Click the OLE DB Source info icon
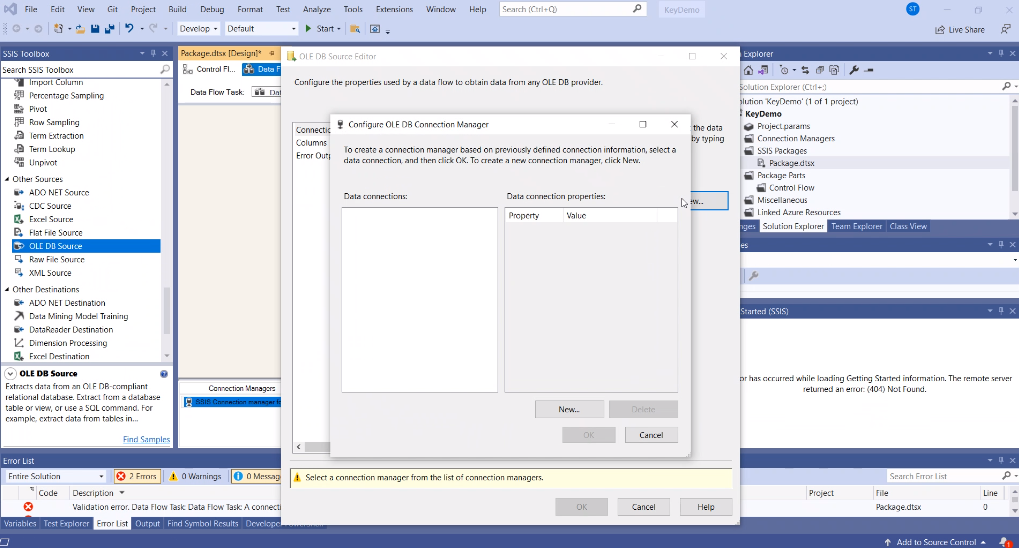Viewport: 1019px width, 548px height. [x=164, y=374]
